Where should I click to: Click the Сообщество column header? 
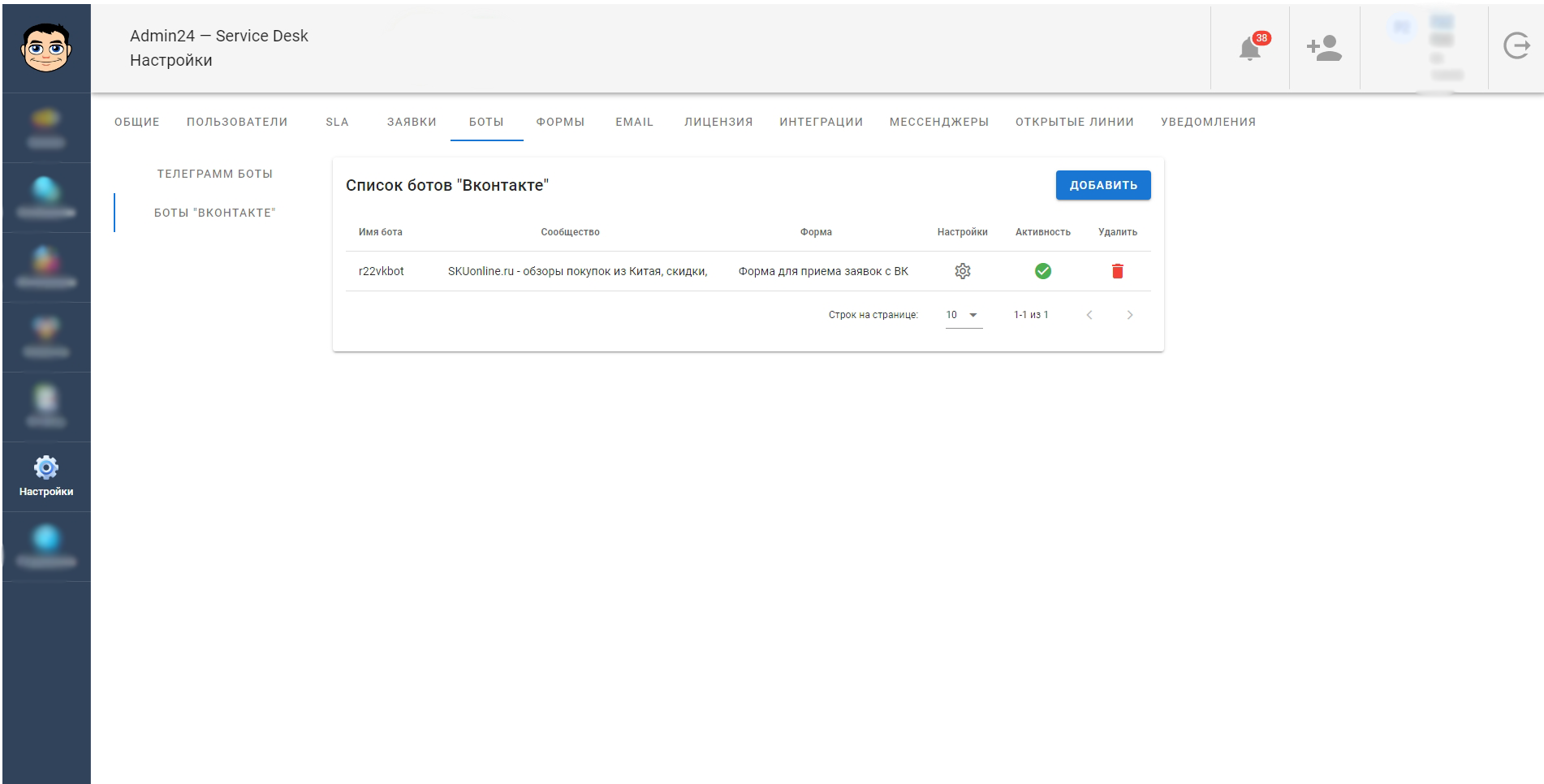click(x=571, y=232)
